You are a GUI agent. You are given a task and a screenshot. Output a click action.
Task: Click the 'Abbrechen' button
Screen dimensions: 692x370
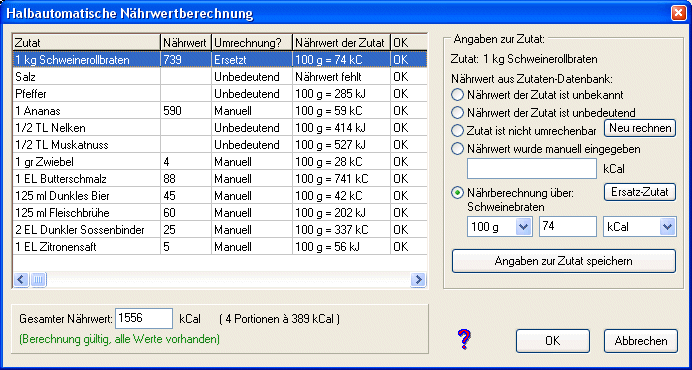641,341
